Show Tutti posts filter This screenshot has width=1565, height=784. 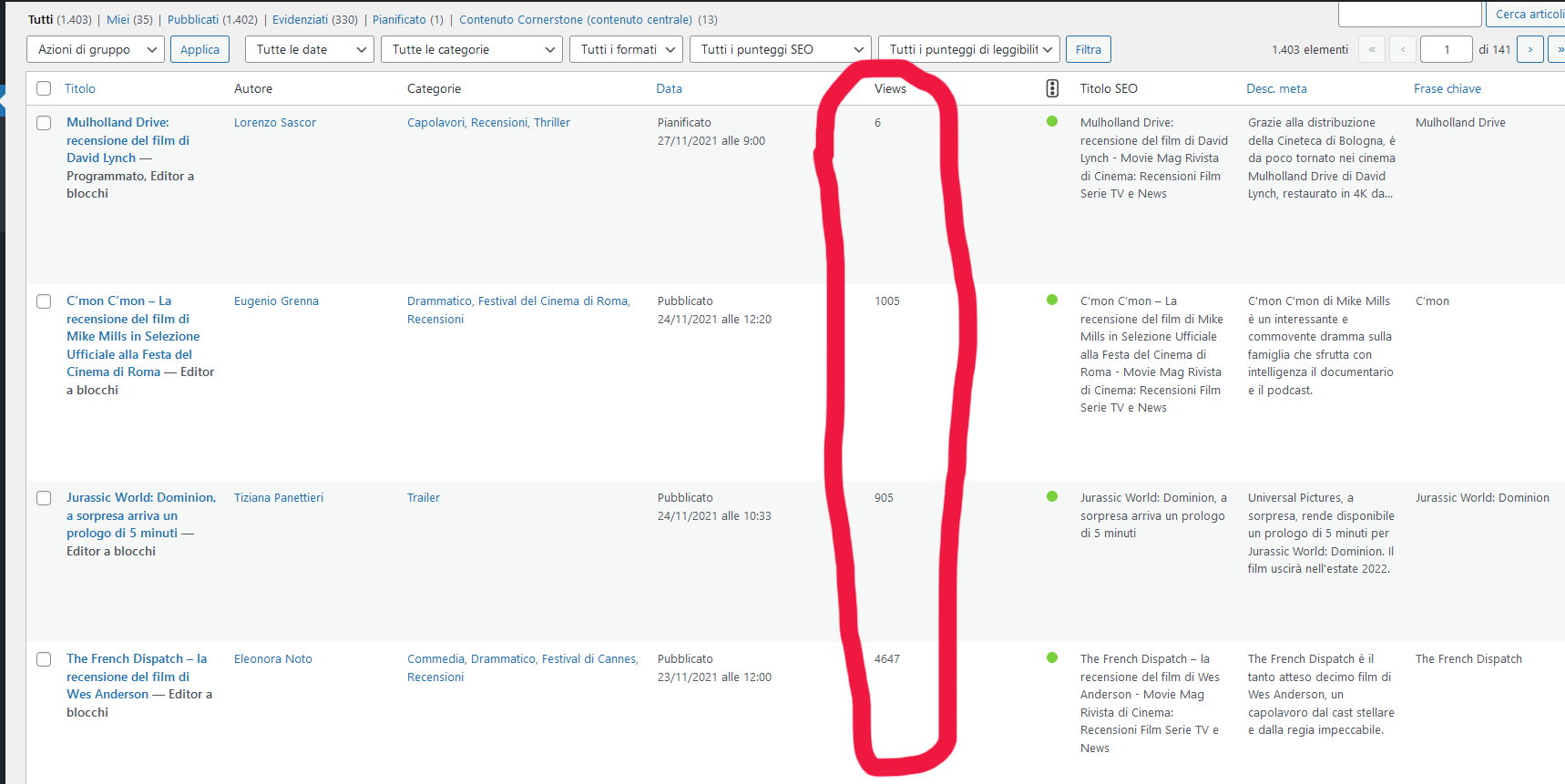point(60,19)
